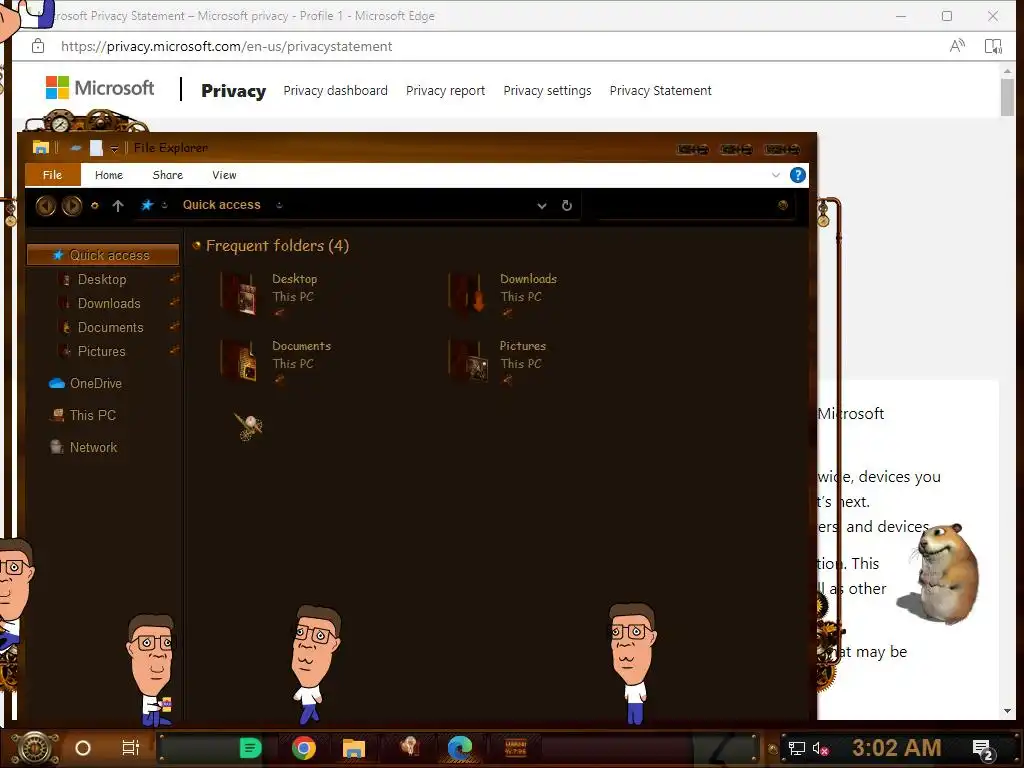The width and height of the screenshot is (1024, 768).
Task: Open Privacy dashboard link in Edge
Action: point(335,91)
